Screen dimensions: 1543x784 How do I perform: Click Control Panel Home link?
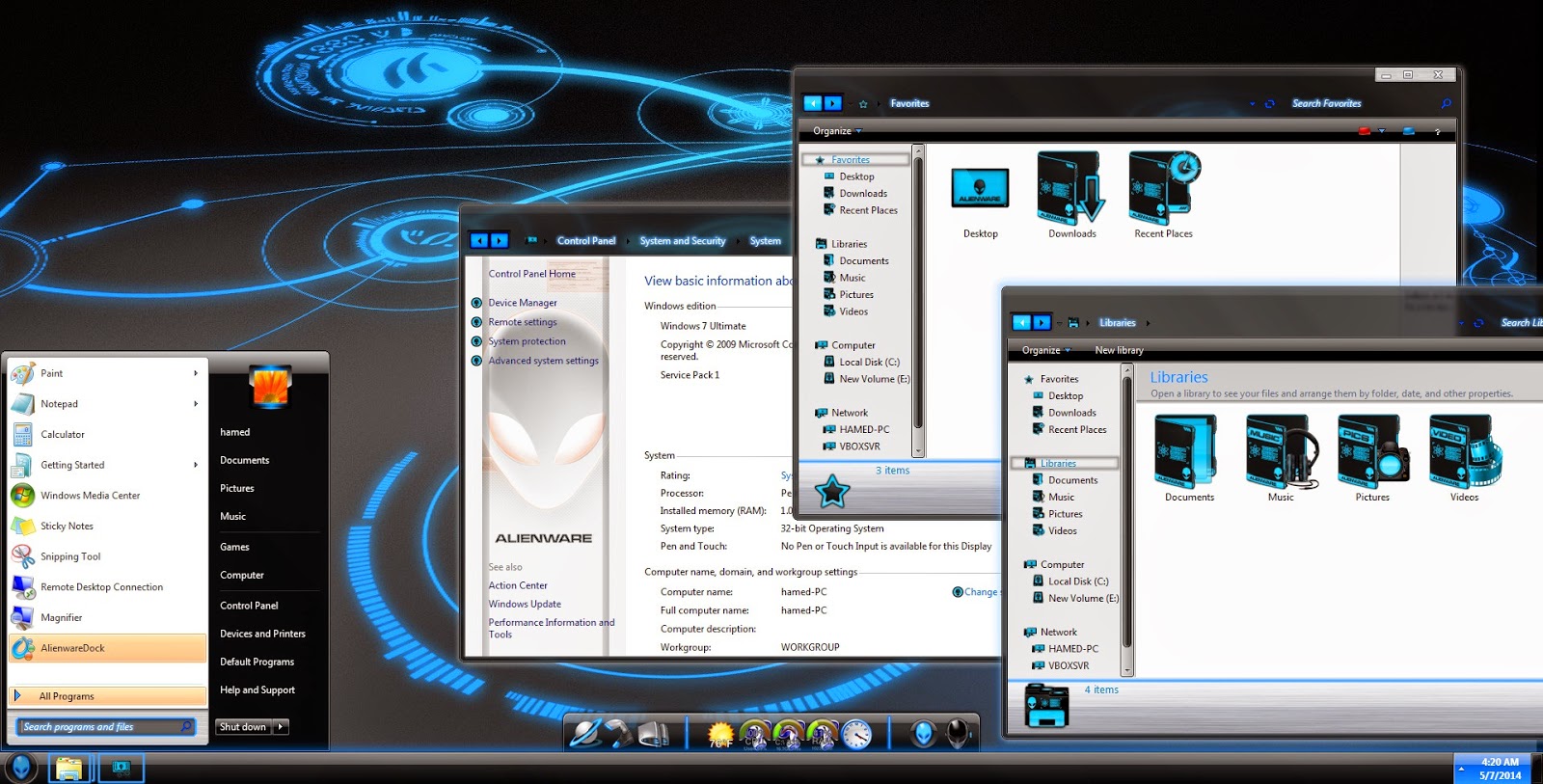(531, 274)
